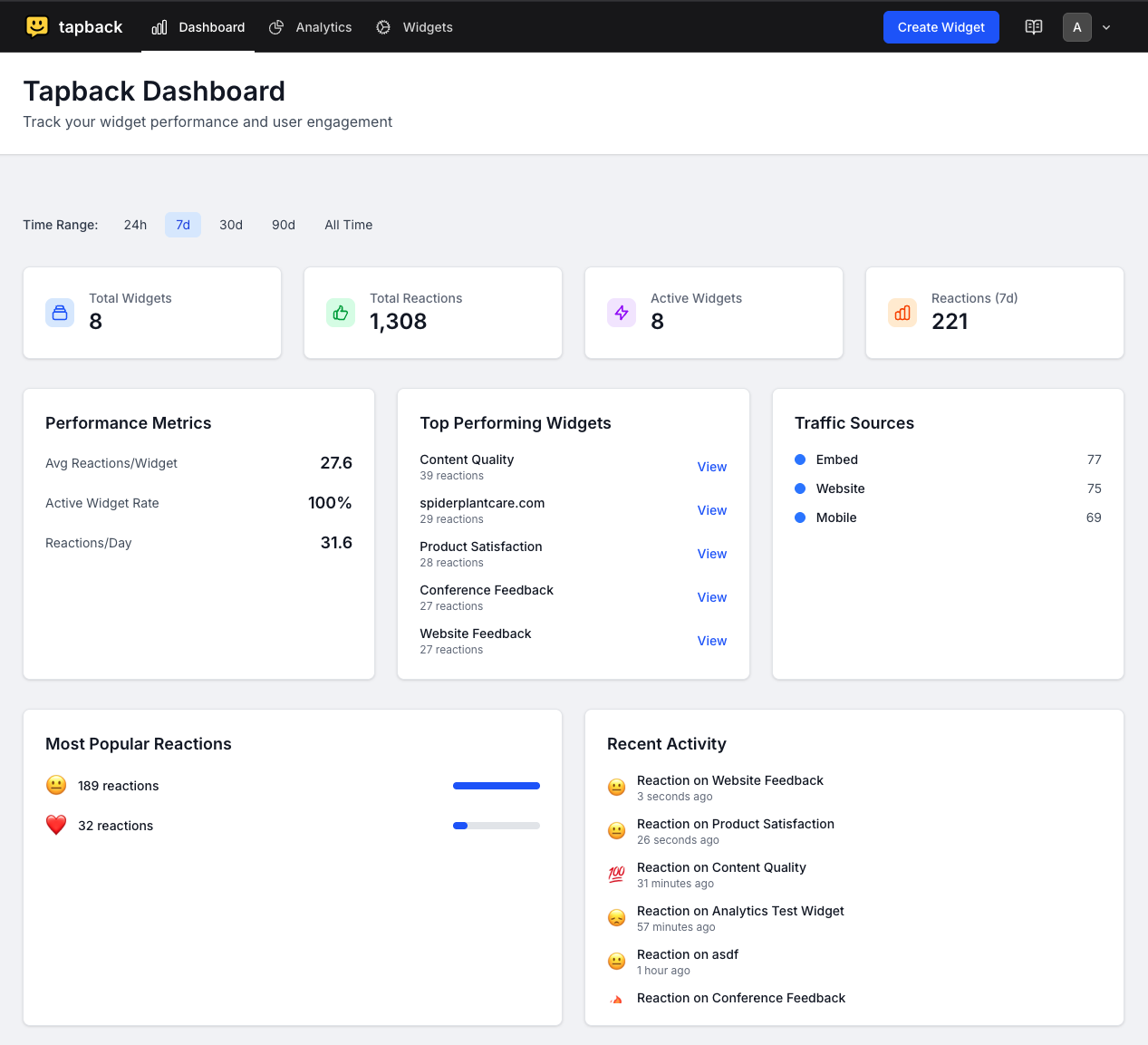Click emoji beside Reaction on Website Feedback
This screenshot has width=1148, height=1045.
coord(617,788)
